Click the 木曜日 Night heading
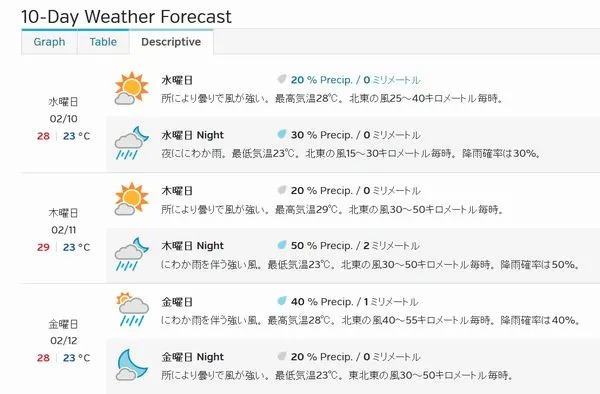The width and height of the screenshot is (600, 394). [192, 246]
